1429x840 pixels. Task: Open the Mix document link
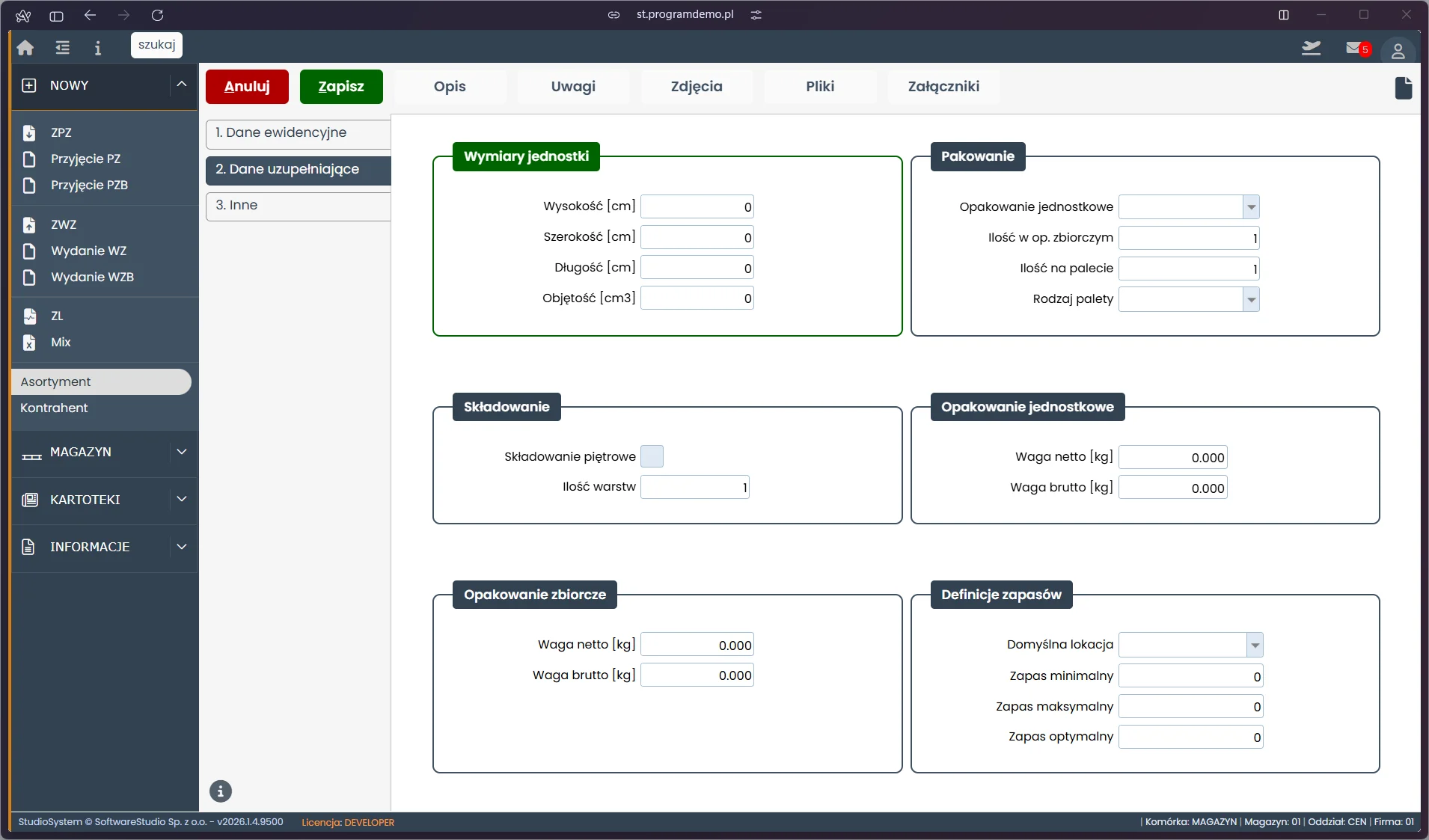click(x=61, y=342)
